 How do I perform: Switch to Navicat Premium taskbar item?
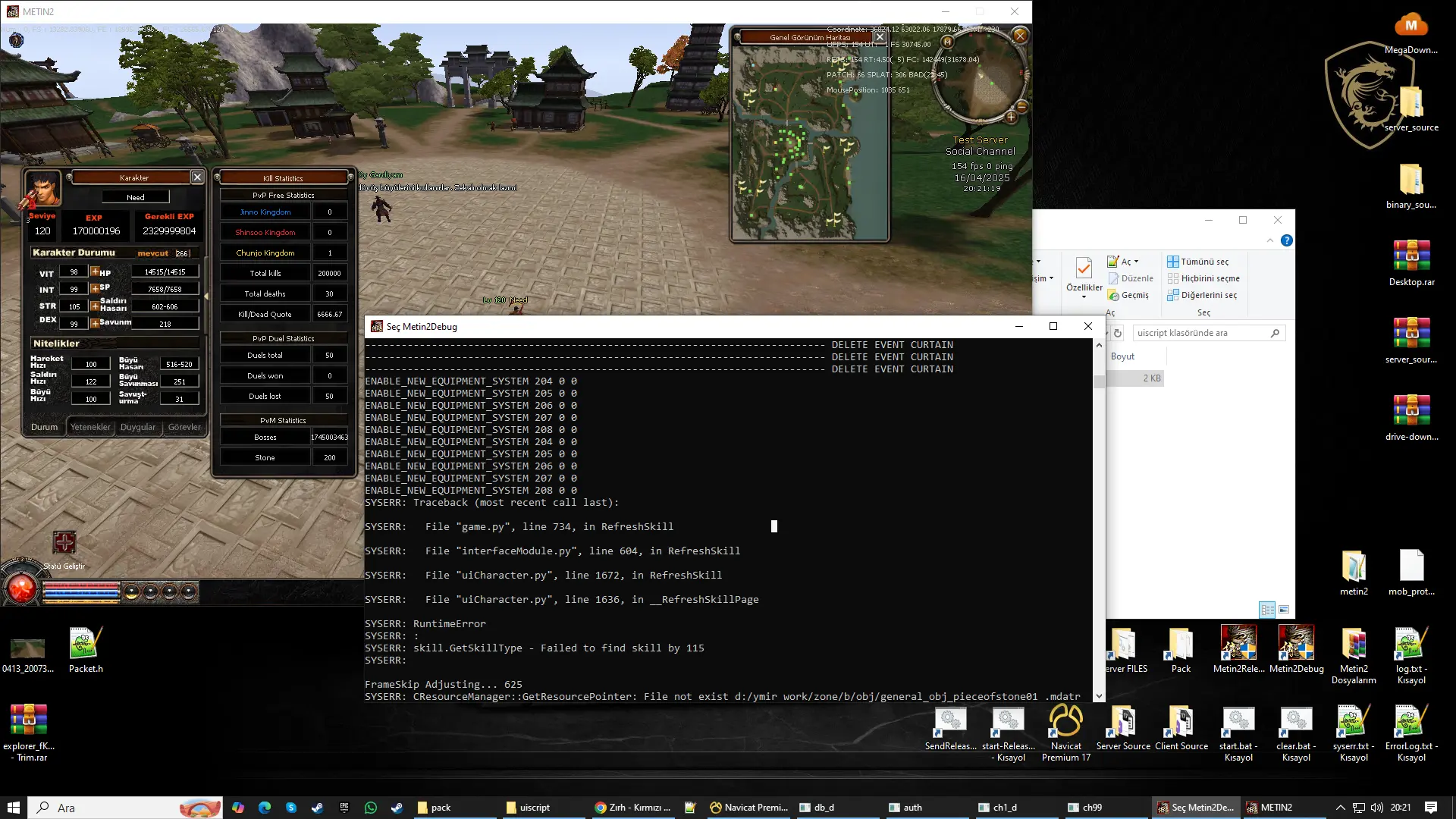coord(749,808)
